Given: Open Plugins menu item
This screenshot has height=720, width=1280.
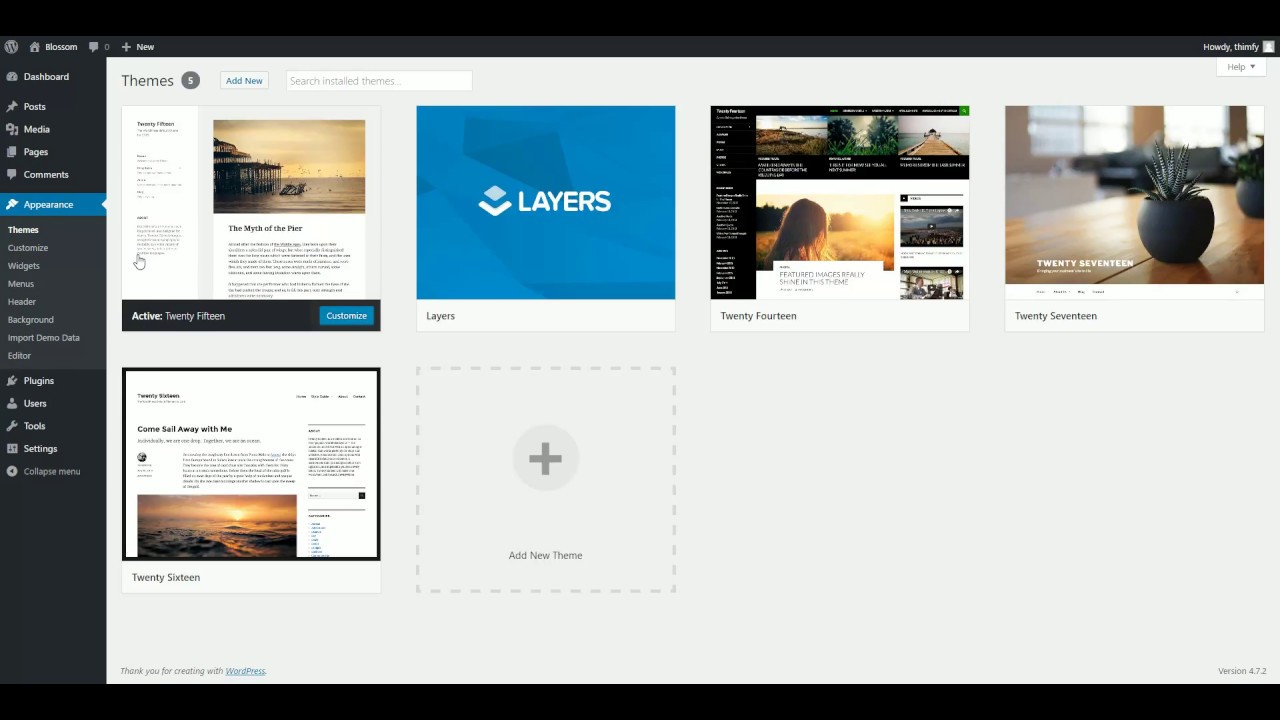Looking at the screenshot, I should coord(53,381).
